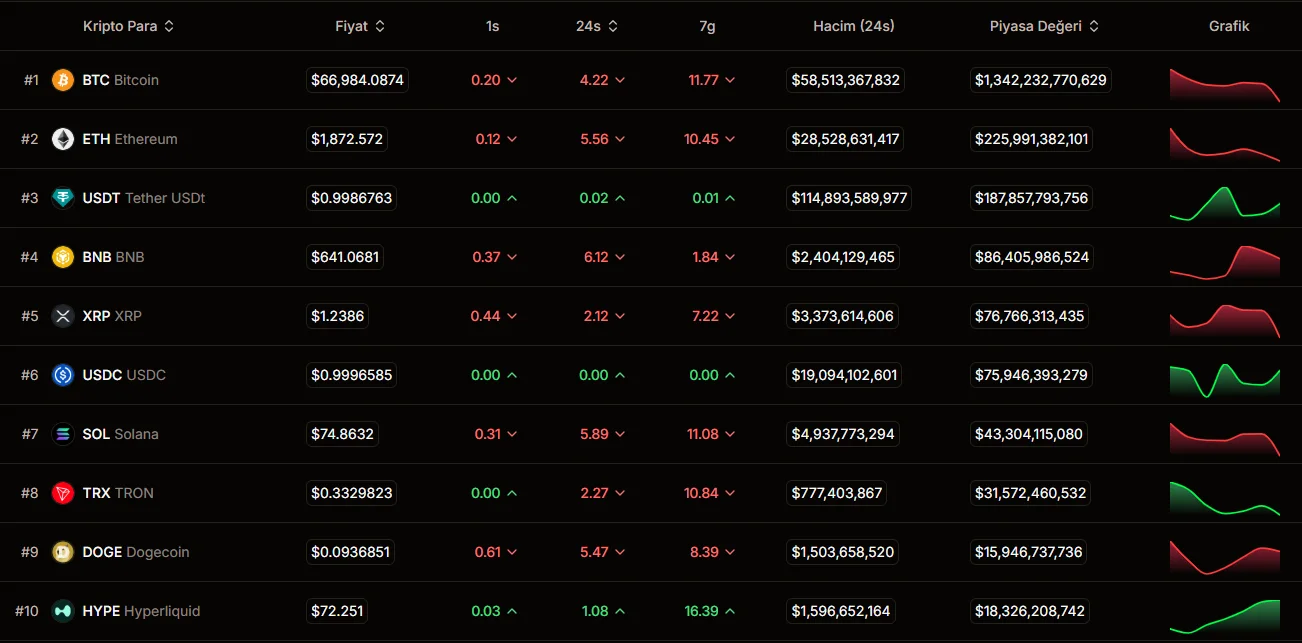Click the TRON coin logo
The height and width of the screenshot is (643, 1302).
[x=63, y=493]
